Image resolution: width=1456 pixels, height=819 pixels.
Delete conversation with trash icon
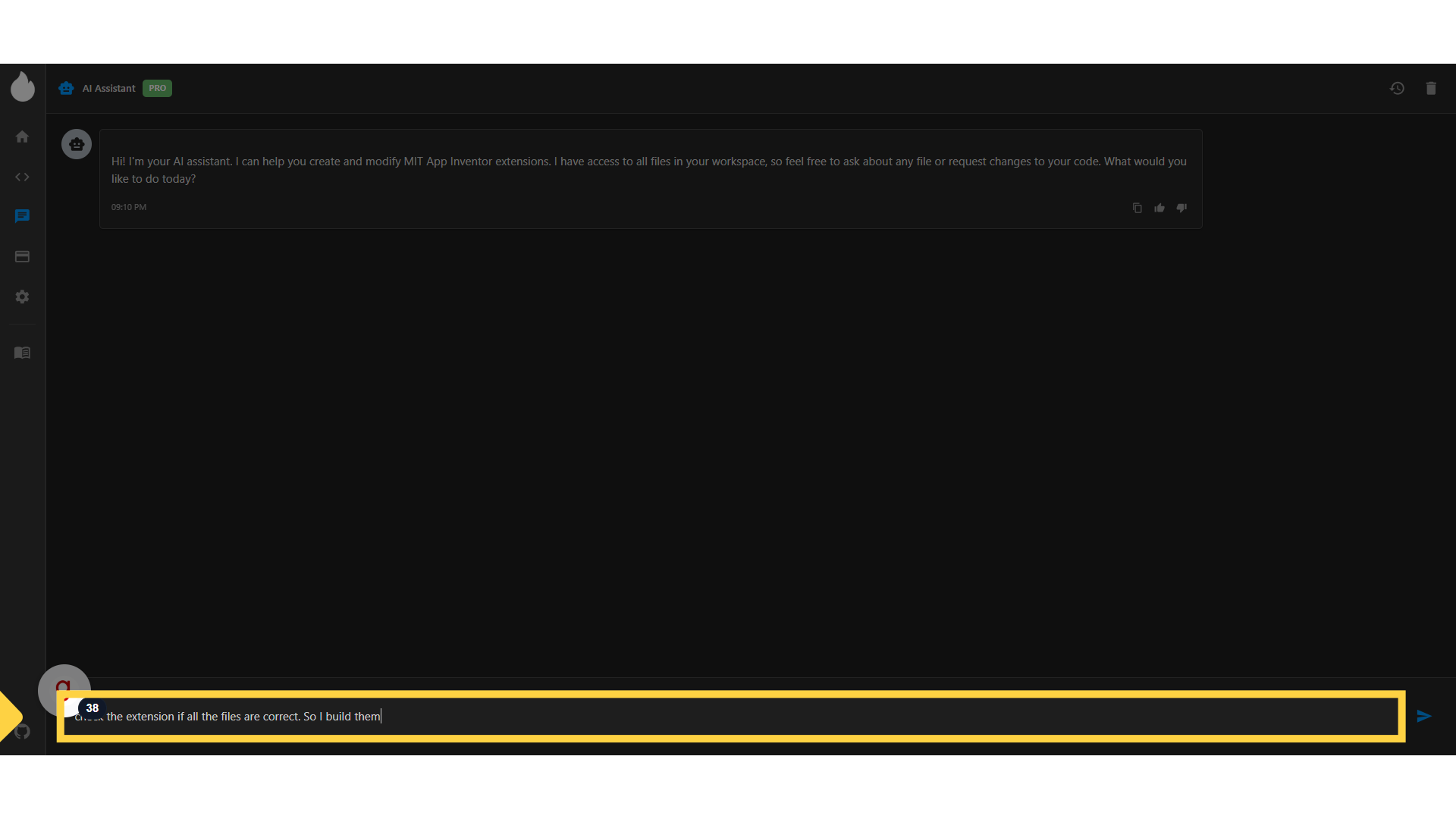[x=1431, y=88]
